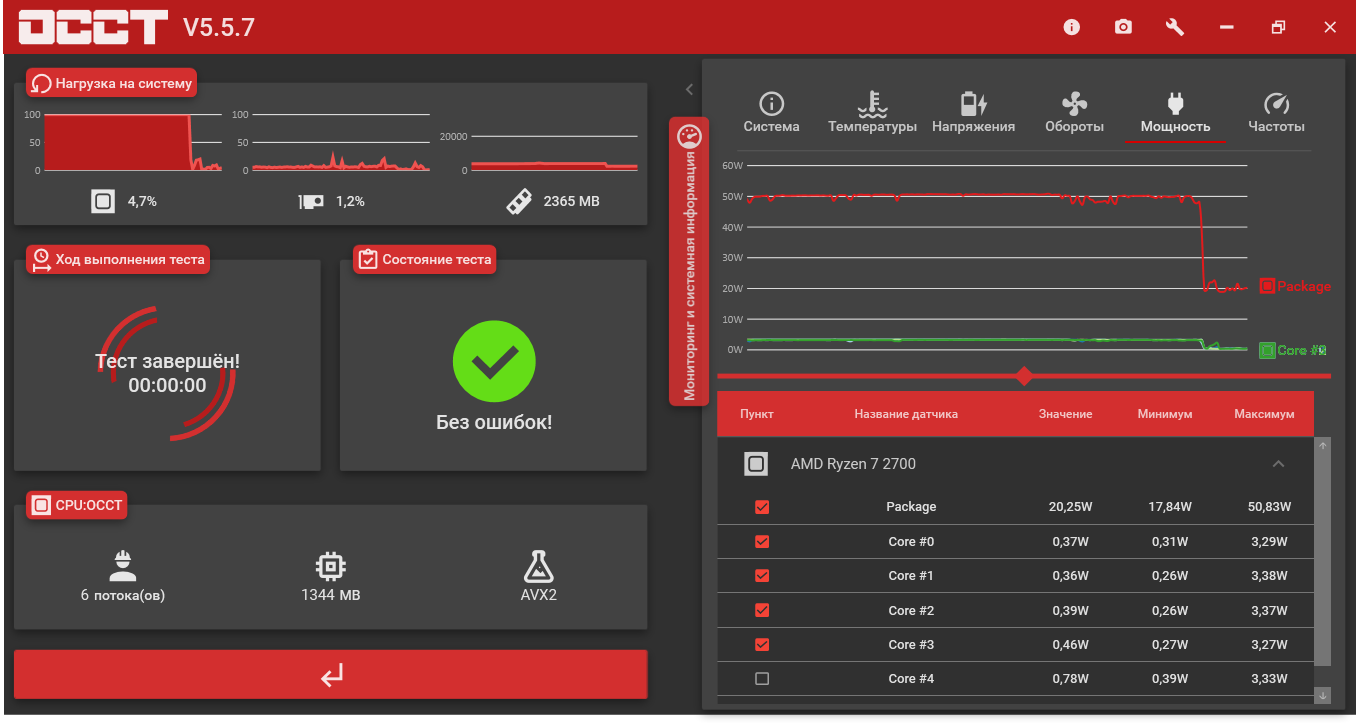Toggle the Core #2 sensor checkbox
The height and width of the screenshot is (728, 1360).
(762, 610)
